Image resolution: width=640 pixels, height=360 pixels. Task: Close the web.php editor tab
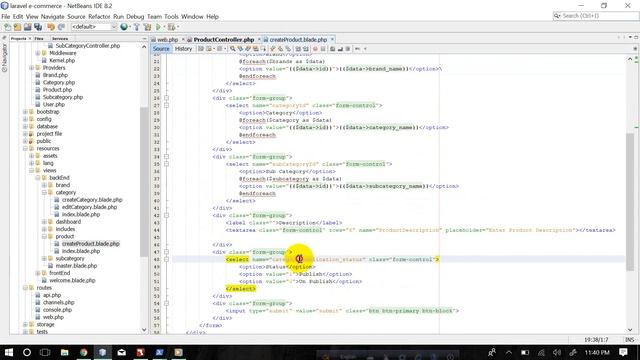click(183, 39)
